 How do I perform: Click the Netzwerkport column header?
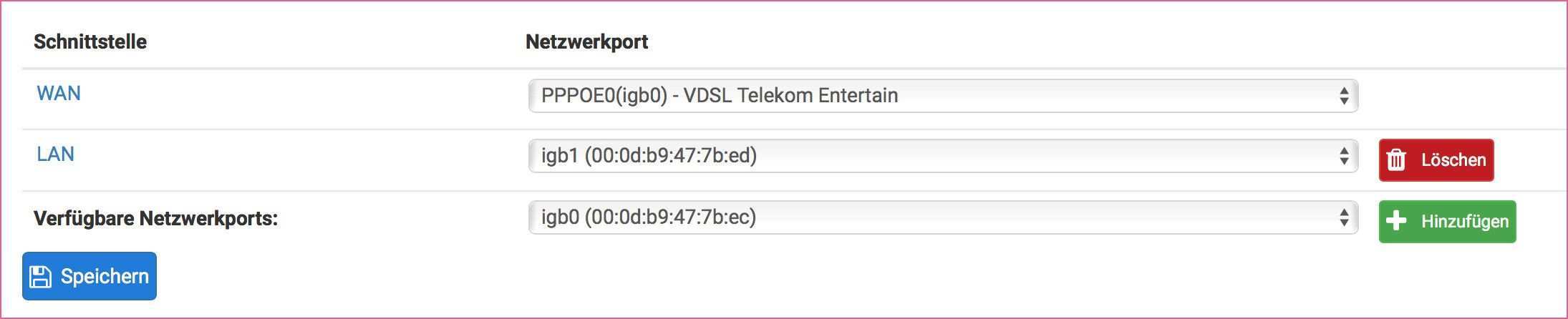click(586, 41)
